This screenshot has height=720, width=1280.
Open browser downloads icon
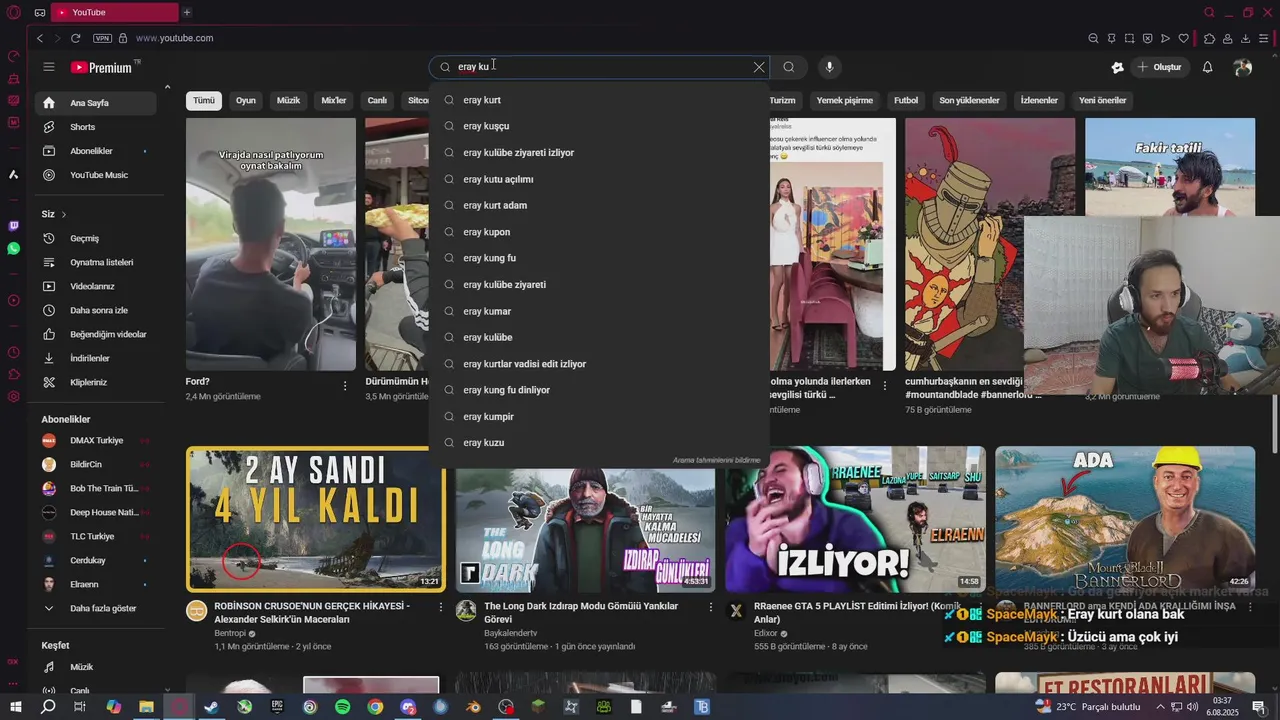(x=1245, y=38)
